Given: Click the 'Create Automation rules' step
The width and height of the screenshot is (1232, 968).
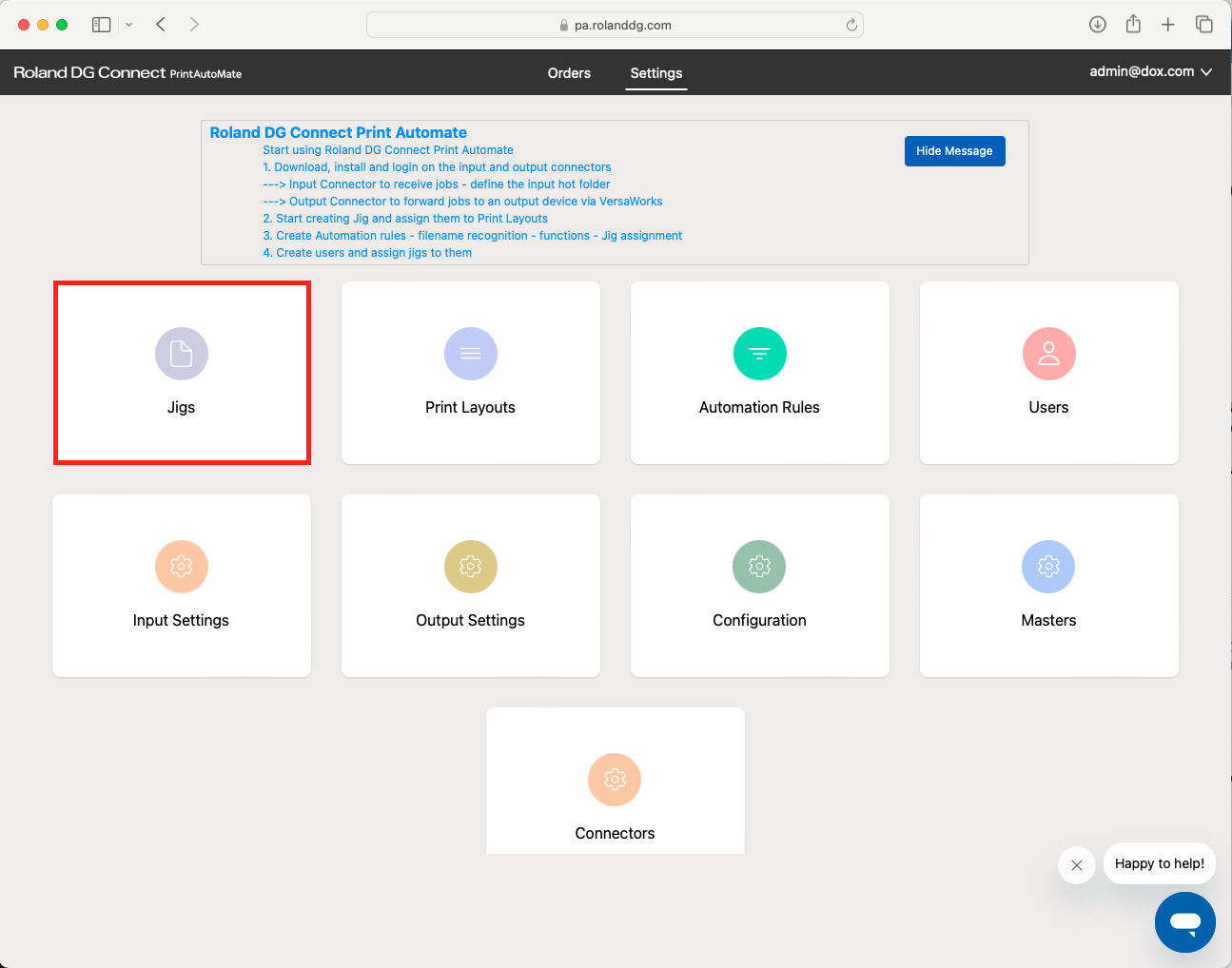Looking at the screenshot, I should [x=473, y=236].
